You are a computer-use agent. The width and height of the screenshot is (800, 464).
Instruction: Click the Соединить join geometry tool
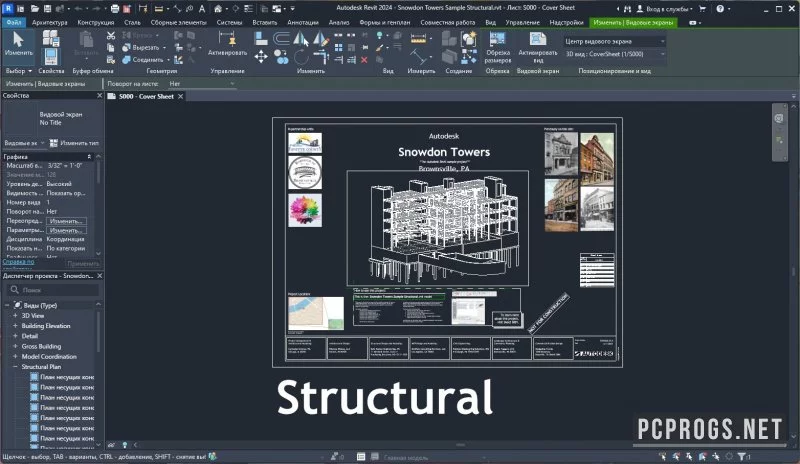pyautogui.click(x=144, y=60)
